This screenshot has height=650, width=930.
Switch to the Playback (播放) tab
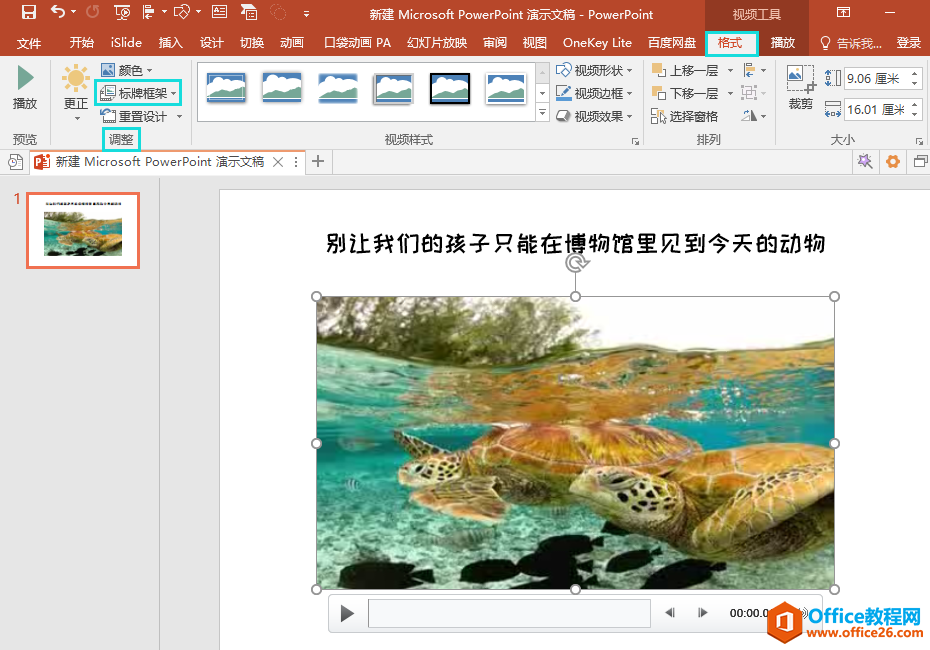pyautogui.click(x=782, y=43)
